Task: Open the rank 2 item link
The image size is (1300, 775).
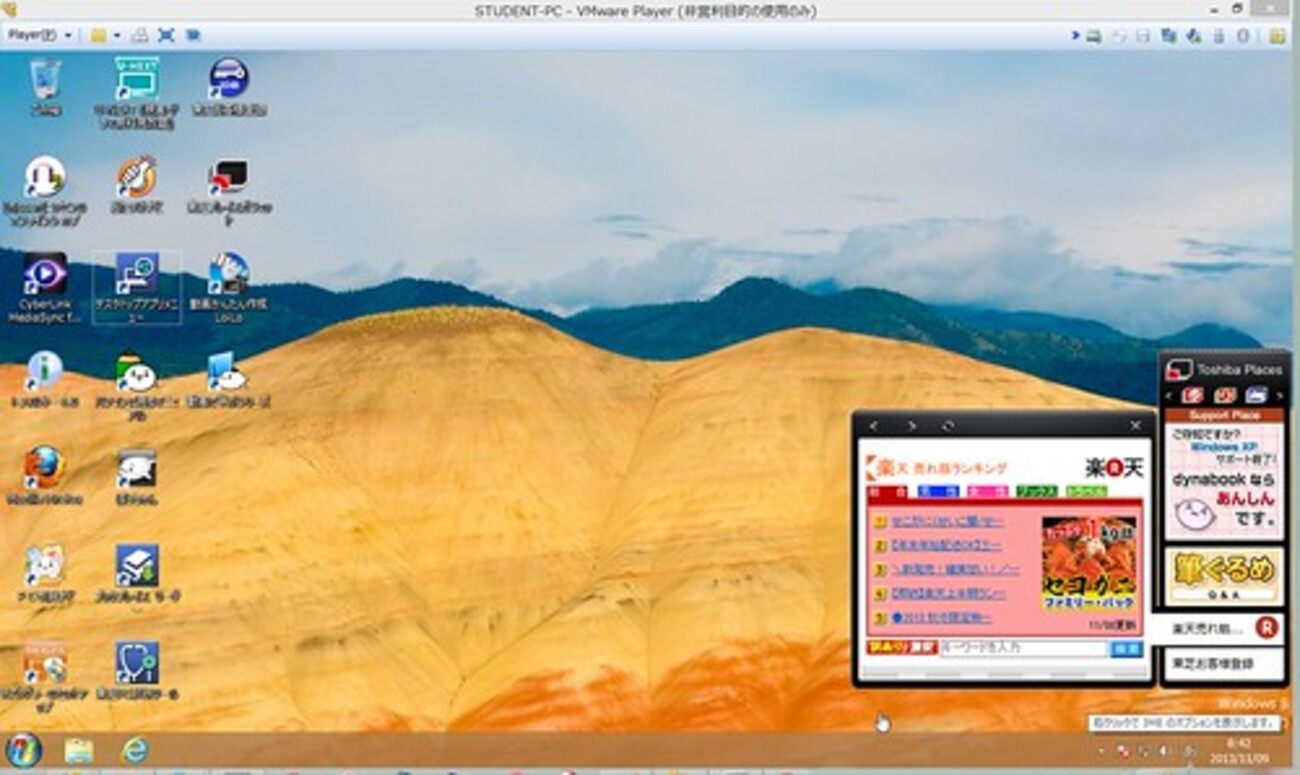Action: 946,546
